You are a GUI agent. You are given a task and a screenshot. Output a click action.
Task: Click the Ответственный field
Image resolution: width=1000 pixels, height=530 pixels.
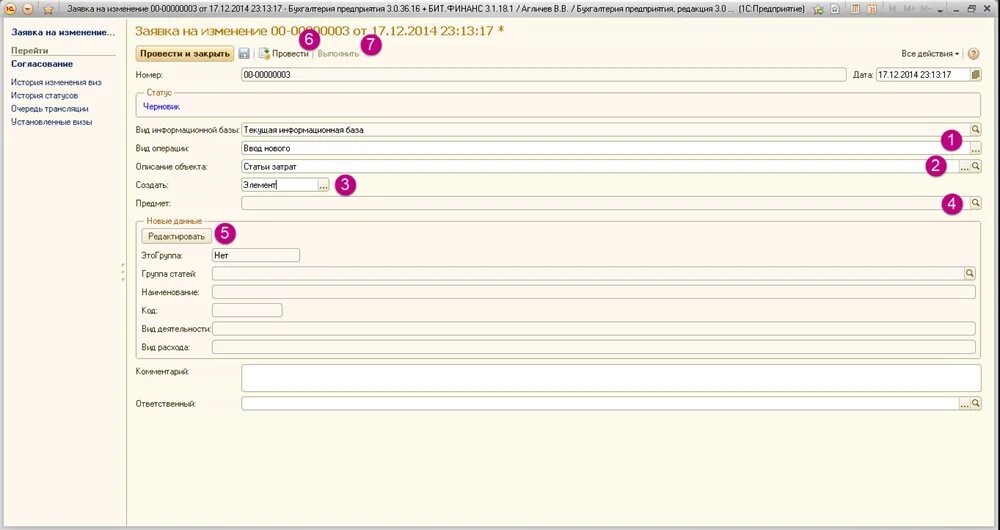599,404
